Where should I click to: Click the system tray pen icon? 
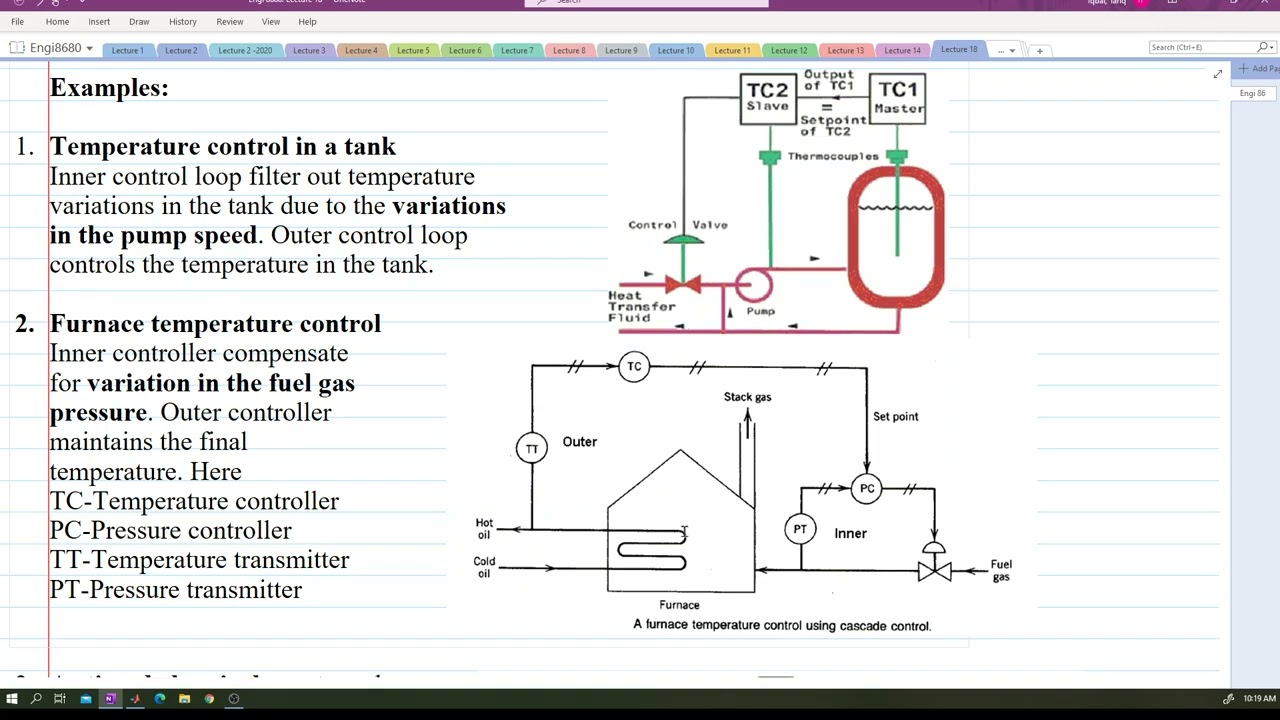(x=1228, y=699)
